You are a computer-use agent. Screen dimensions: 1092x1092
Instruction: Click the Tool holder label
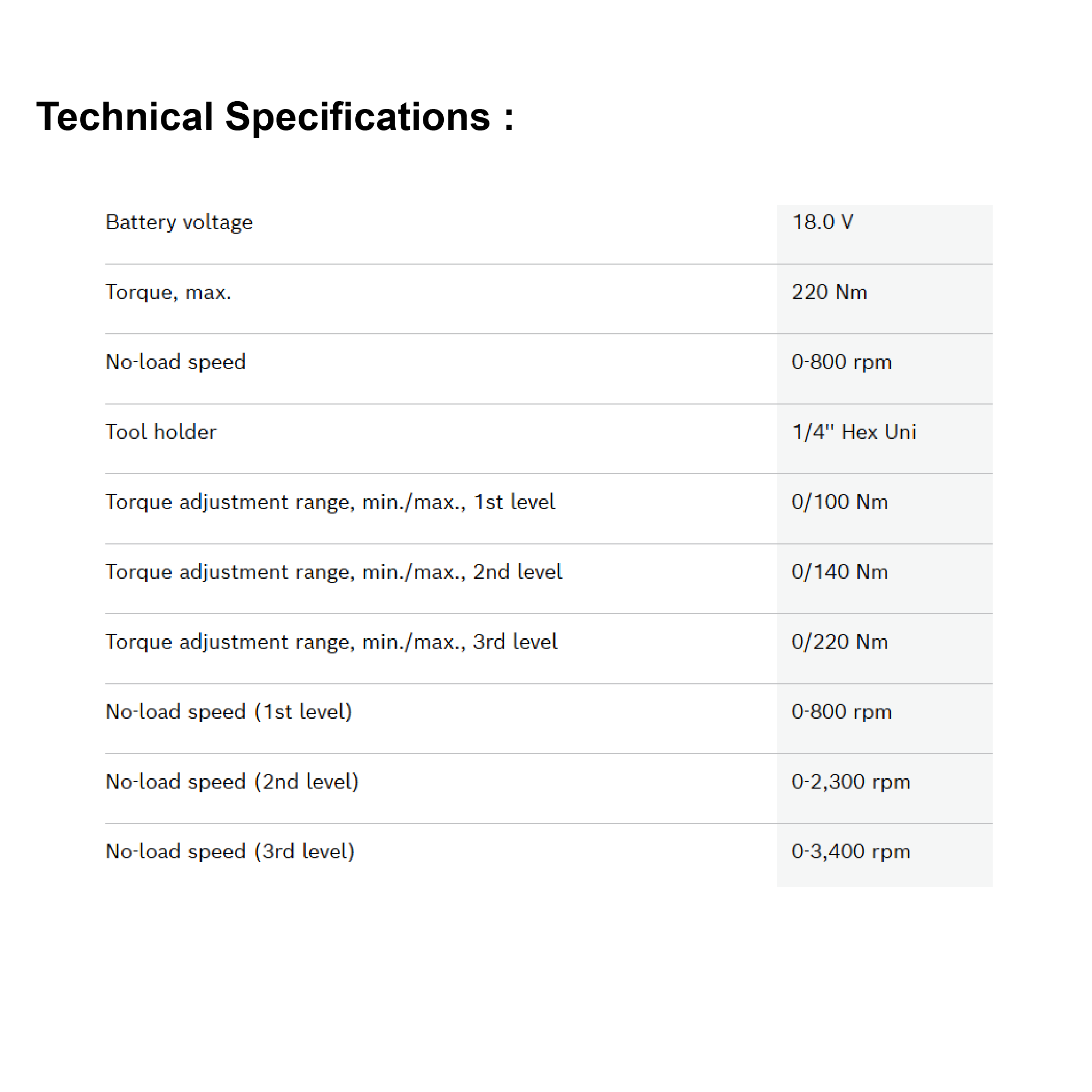[x=161, y=432]
